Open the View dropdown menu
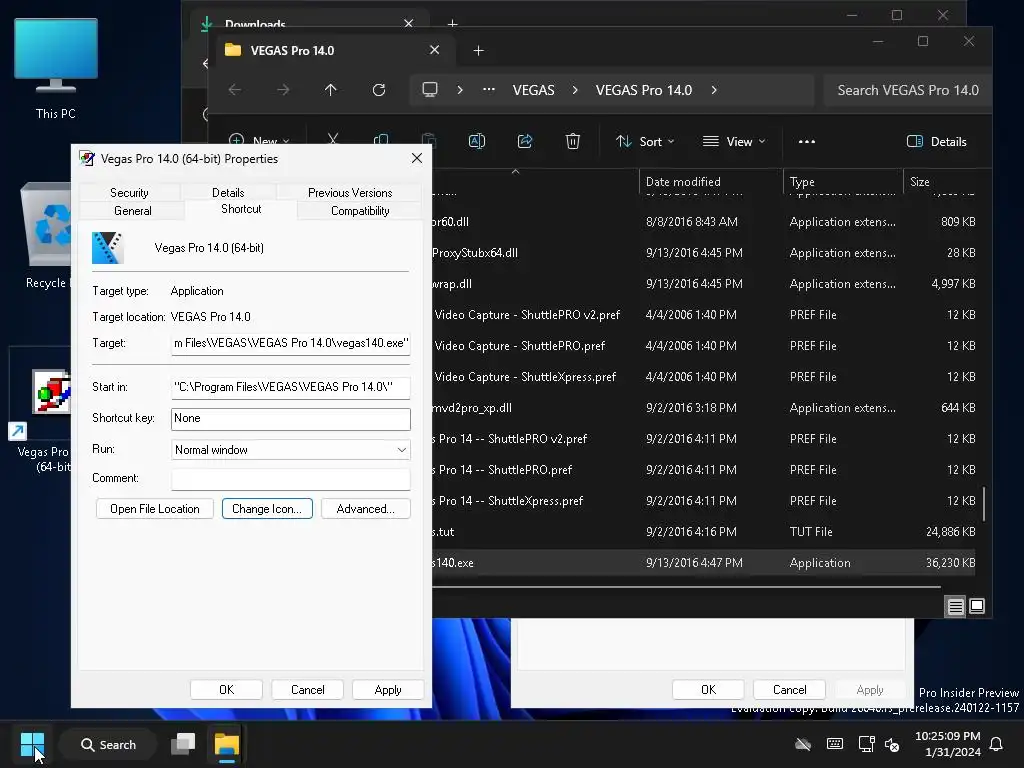 [x=733, y=141]
